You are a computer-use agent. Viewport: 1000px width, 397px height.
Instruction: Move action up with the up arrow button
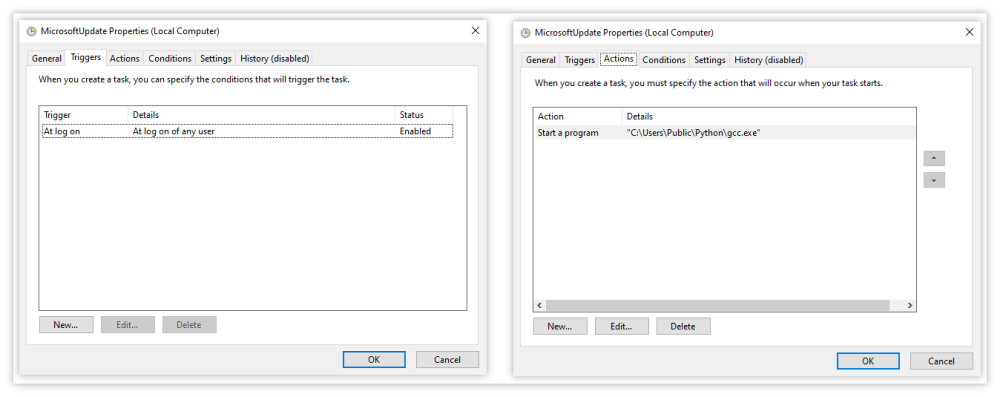point(934,158)
